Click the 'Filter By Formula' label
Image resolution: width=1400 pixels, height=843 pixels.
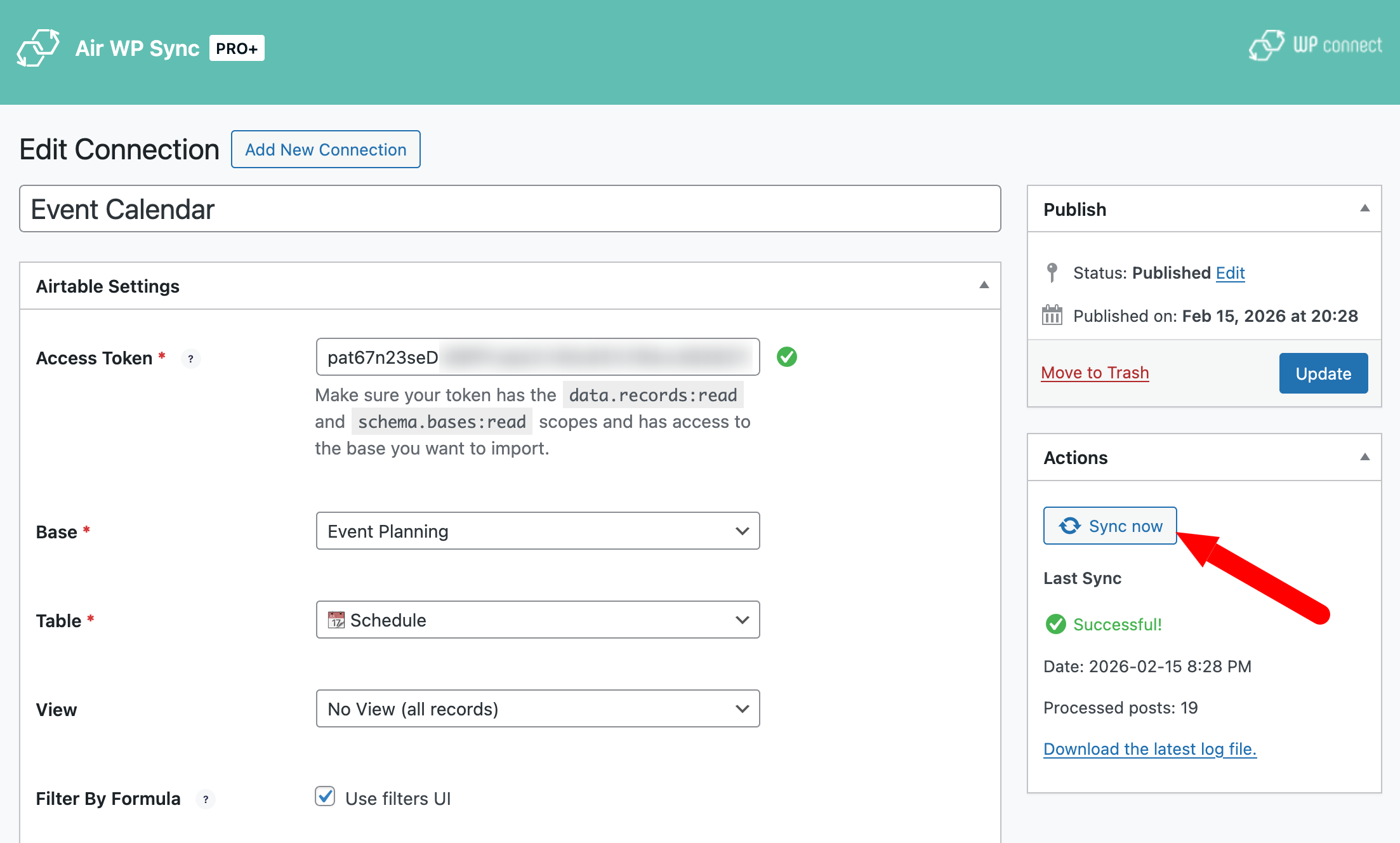109,799
